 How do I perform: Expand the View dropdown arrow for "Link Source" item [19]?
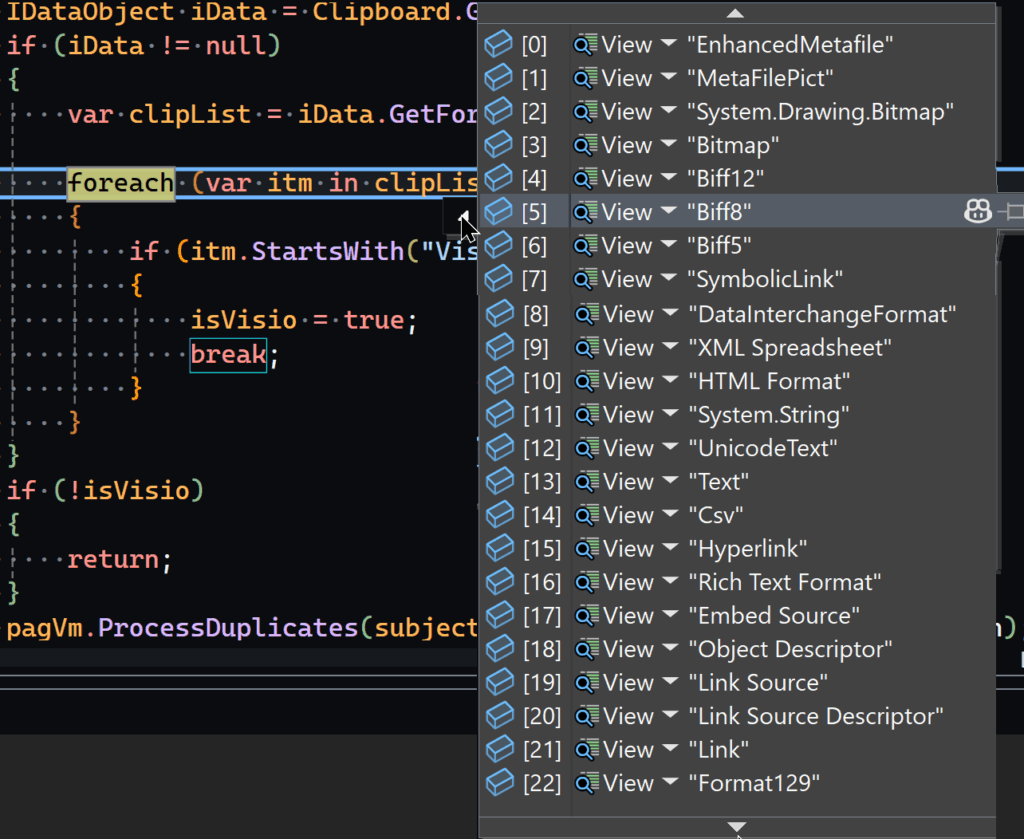coord(668,683)
